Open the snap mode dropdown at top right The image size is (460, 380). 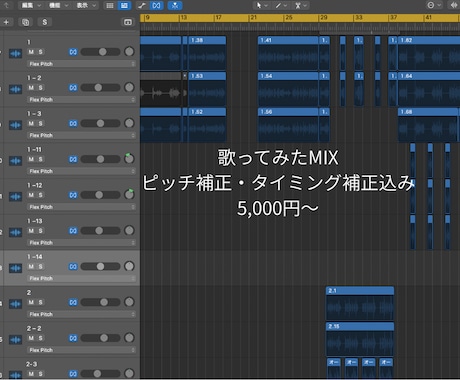point(434,5)
